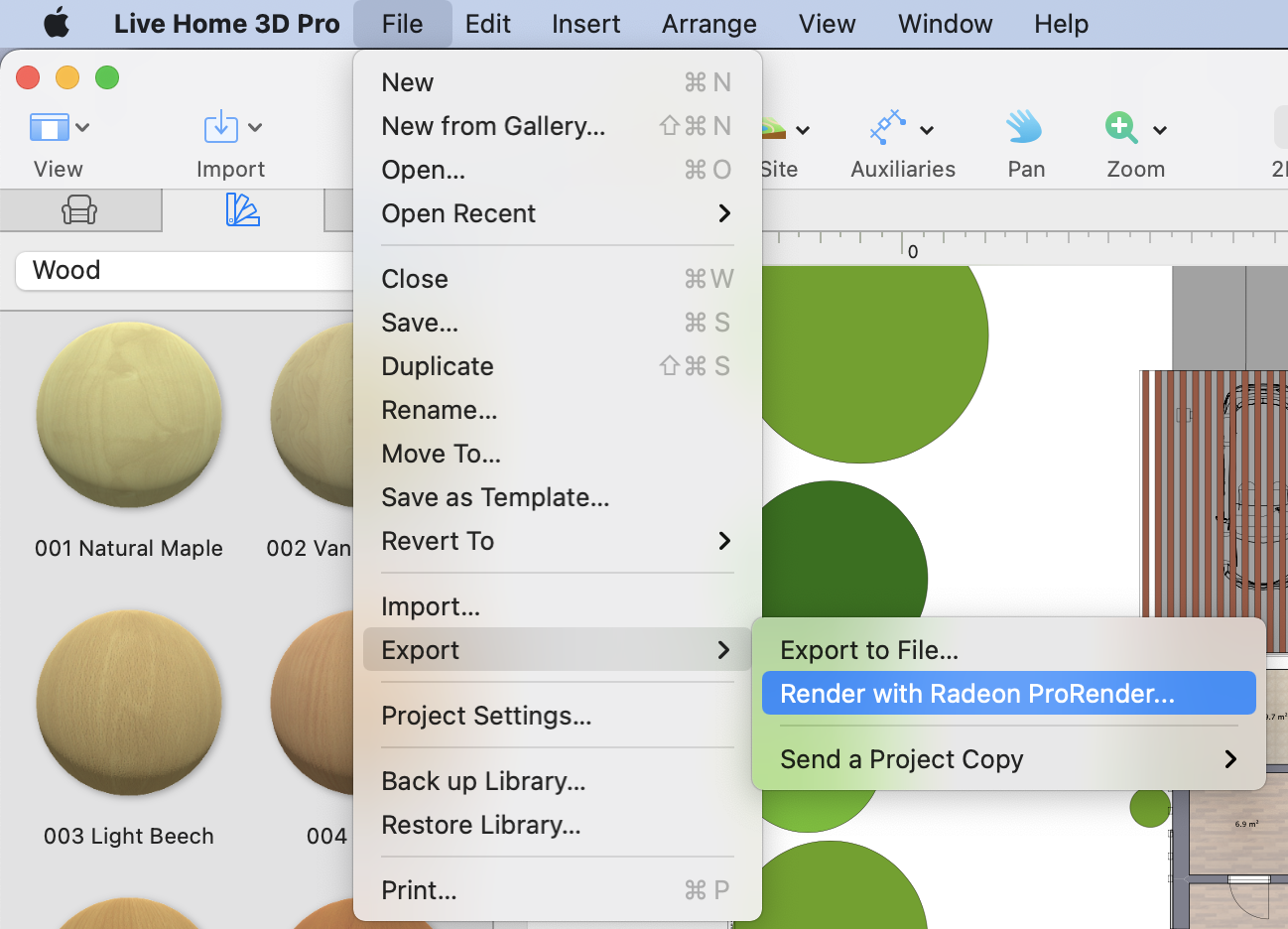Open the Apple menu
Image resolution: width=1288 pixels, height=929 pixels.
[x=56, y=23]
